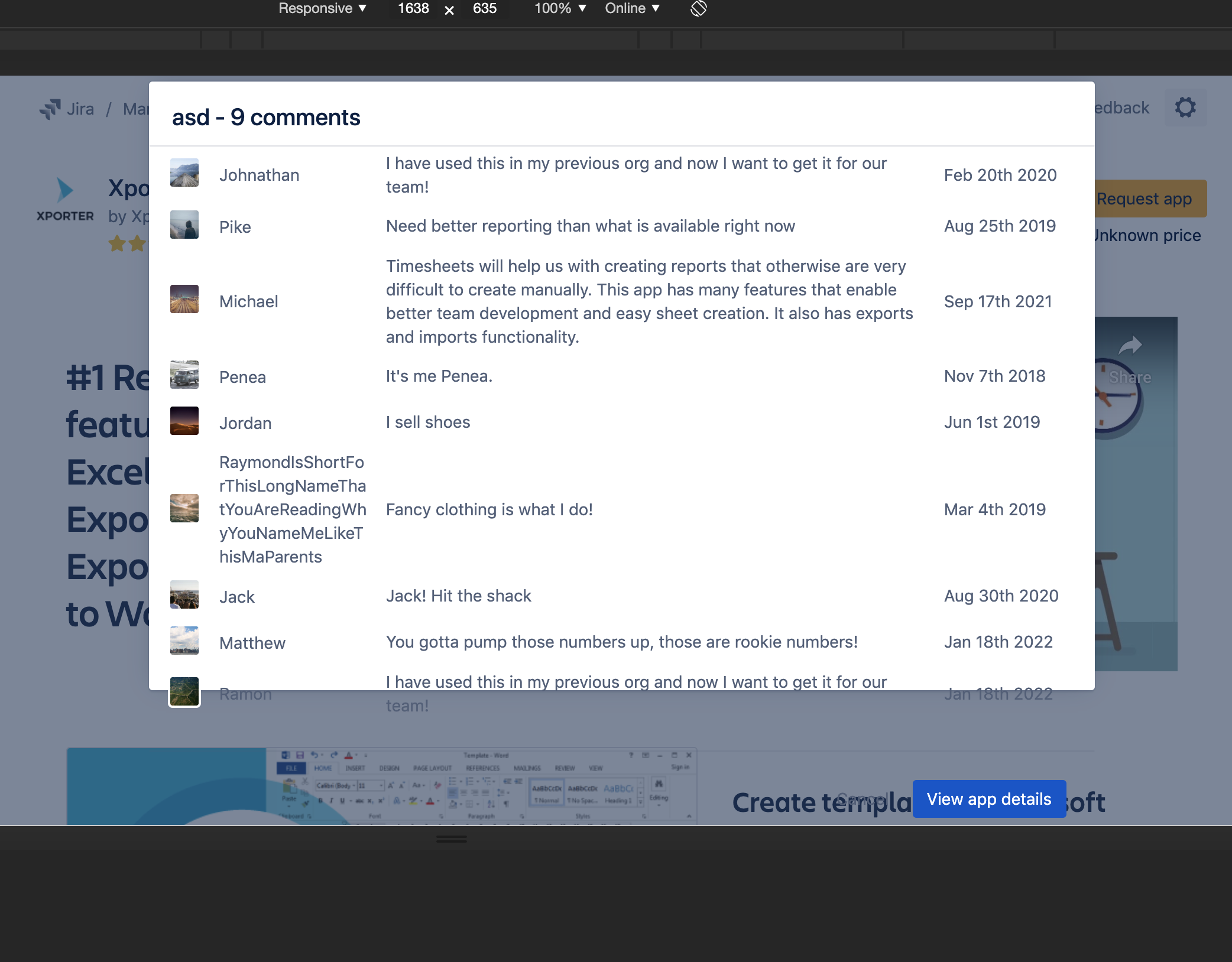The width and height of the screenshot is (1232, 962).
Task: Click Johnathan's avatar thumbnail
Action: click(184, 173)
